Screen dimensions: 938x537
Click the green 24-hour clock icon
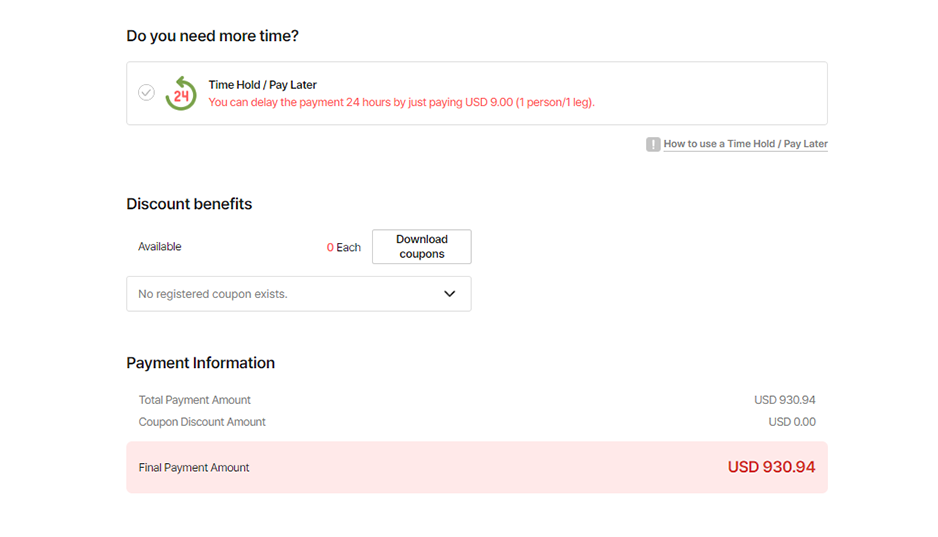point(181,93)
